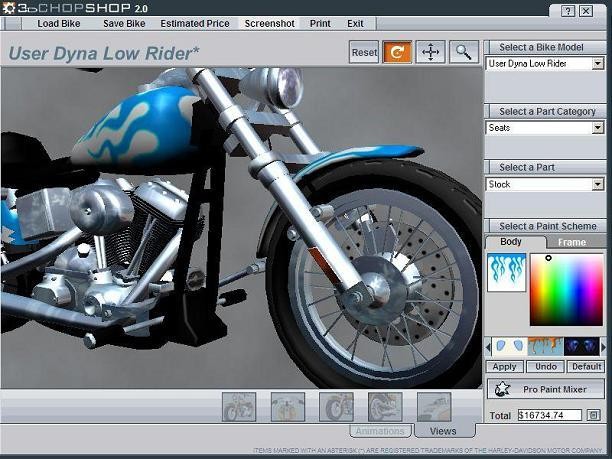Click the 3D Chop Shop gear logo
Viewport: 612px width, 459px height.
click(9, 8)
